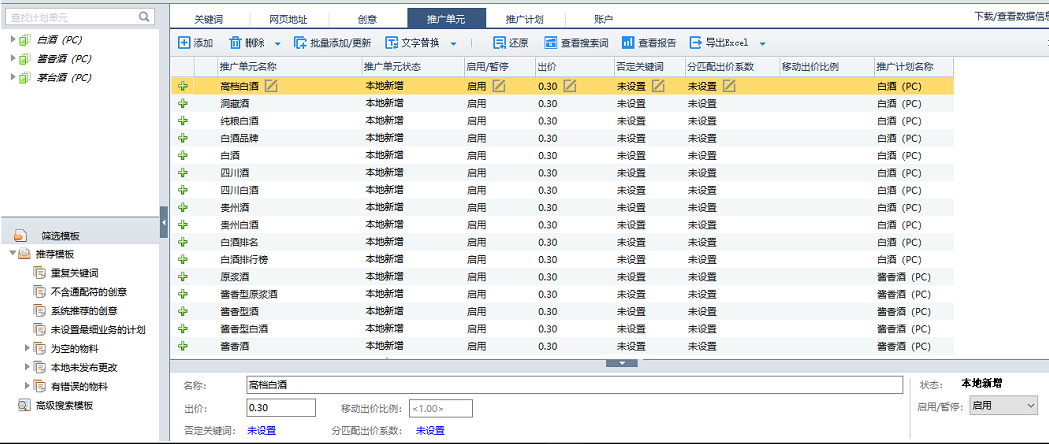The image size is (1049, 444).
Task: Open 查看搜索词 search terms viewer
Action: click(550, 43)
